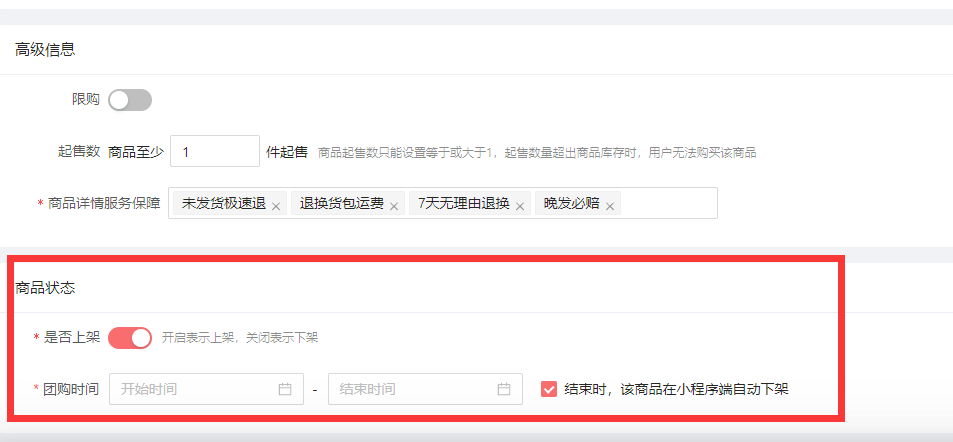
Task: Uncheck the 结束时自动下架 checkbox
Action: (549, 389)
